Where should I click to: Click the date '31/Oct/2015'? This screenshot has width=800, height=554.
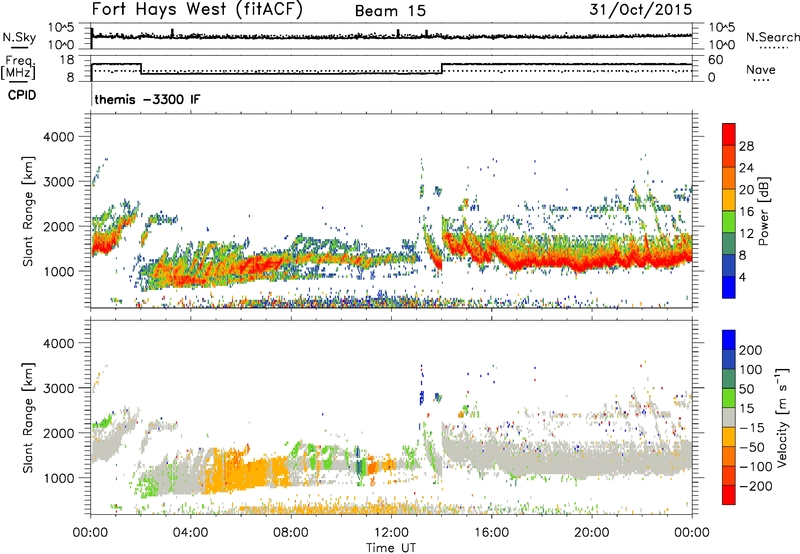(641, 9)
